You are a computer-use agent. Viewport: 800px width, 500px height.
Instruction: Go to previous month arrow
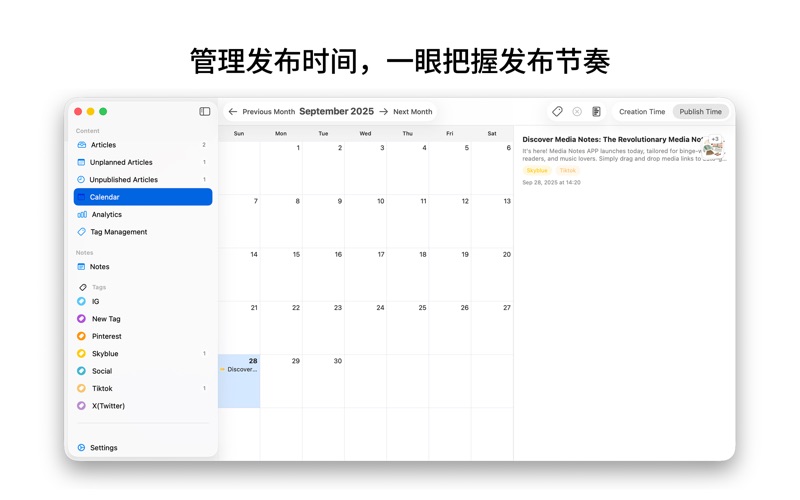(233, 112)
